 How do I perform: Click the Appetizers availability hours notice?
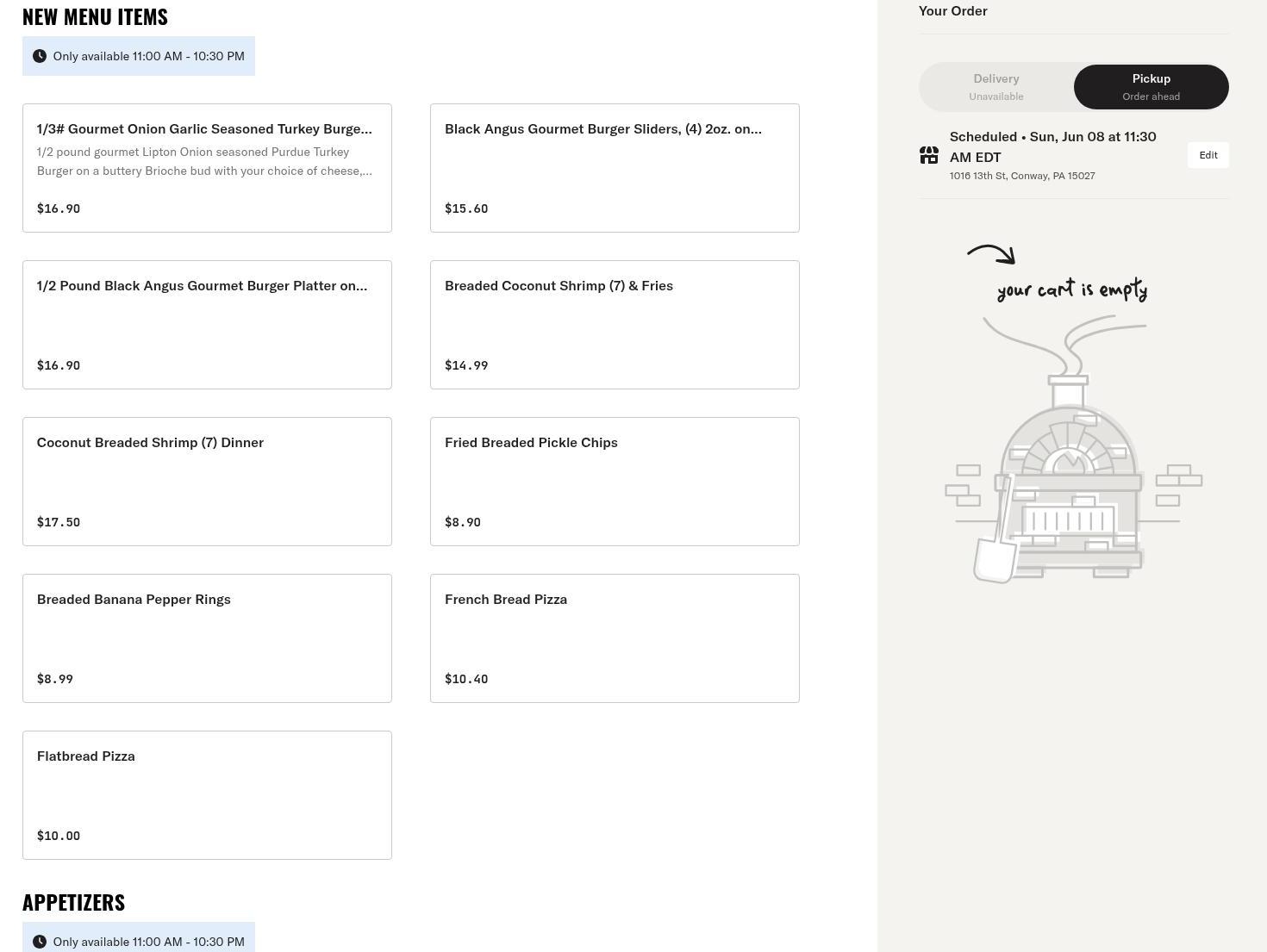tap(139, 938)
